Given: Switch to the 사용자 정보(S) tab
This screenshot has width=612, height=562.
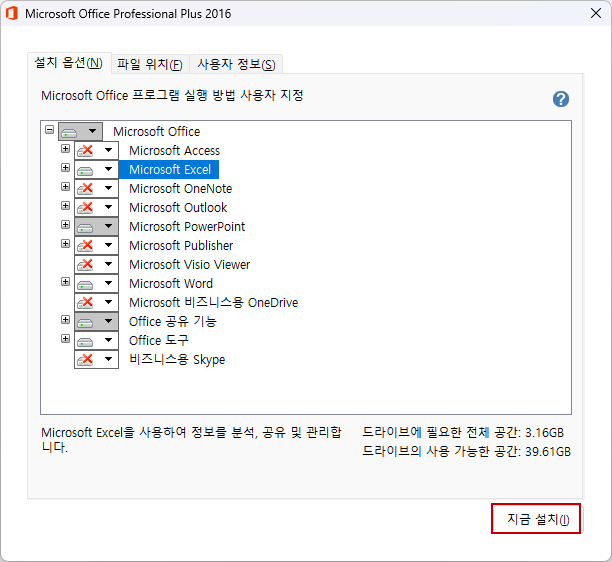Looking at the screenshot, I should tap(236, 64).
